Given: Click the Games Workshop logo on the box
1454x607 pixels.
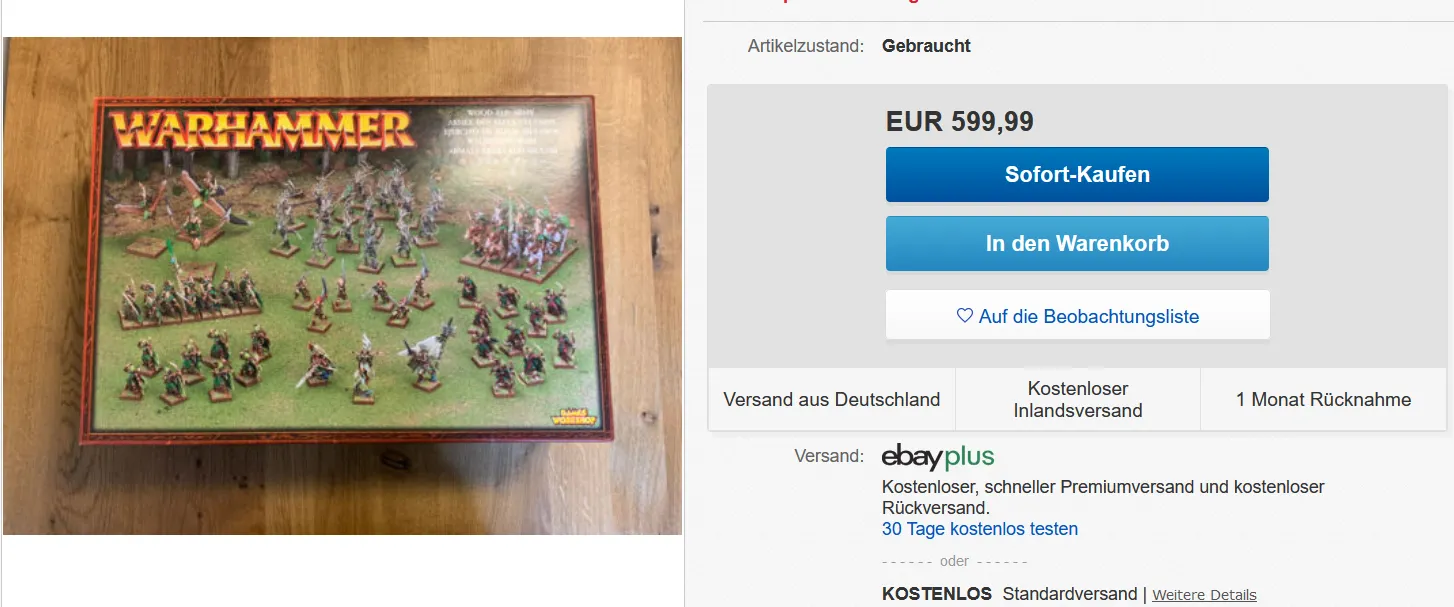Looking at the screenshot, I should (575, 418).
